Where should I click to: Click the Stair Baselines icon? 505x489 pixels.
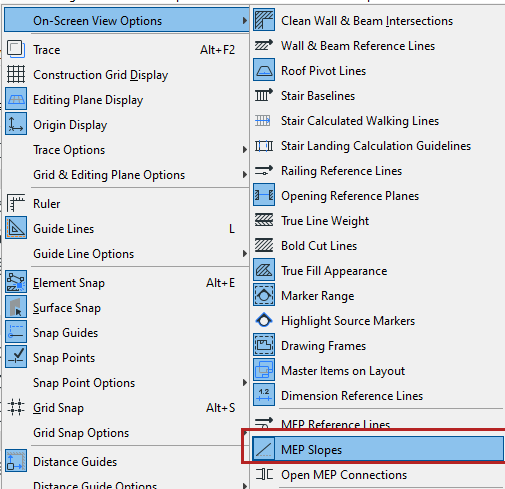tap(264, 96)
